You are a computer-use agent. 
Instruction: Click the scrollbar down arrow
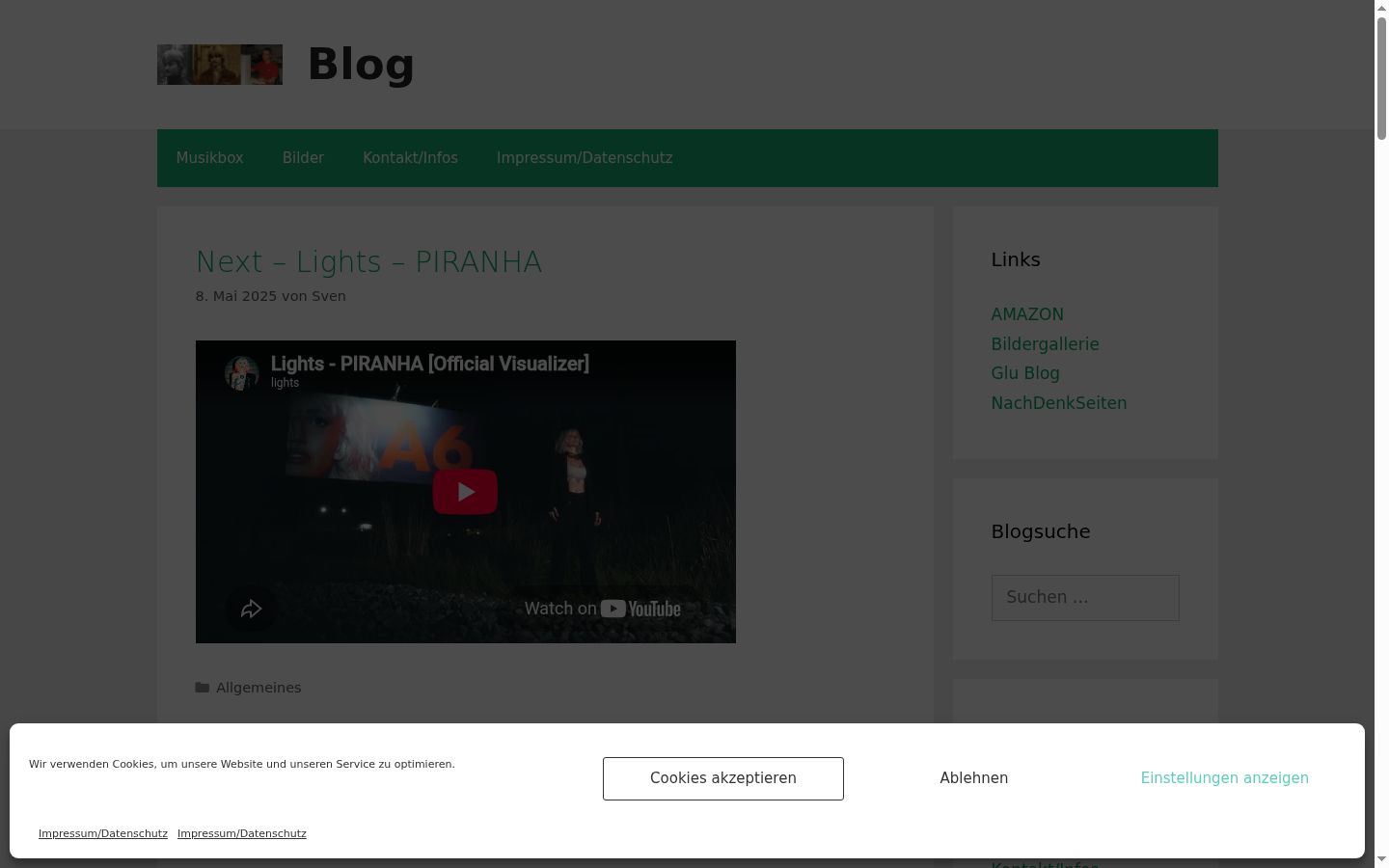pyautogui.click(x=1381, y=860)
